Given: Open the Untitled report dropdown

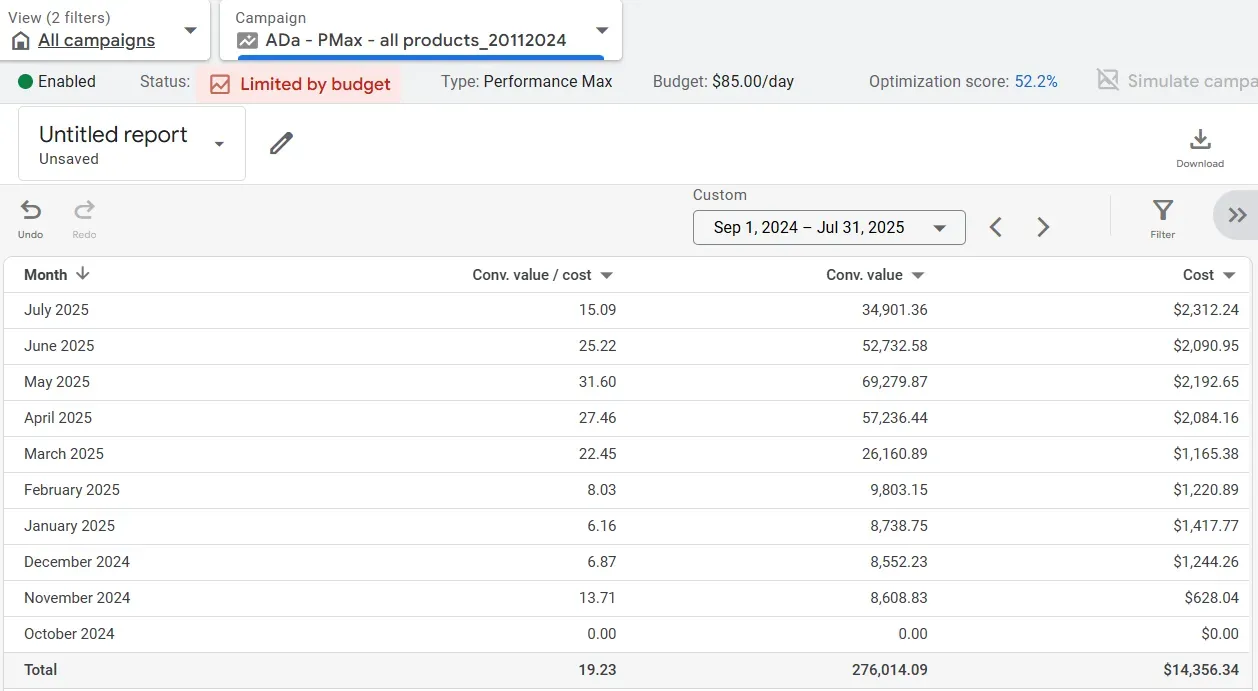Looking at the screenshot, I should pyautogui.click(x=218, y=143).
